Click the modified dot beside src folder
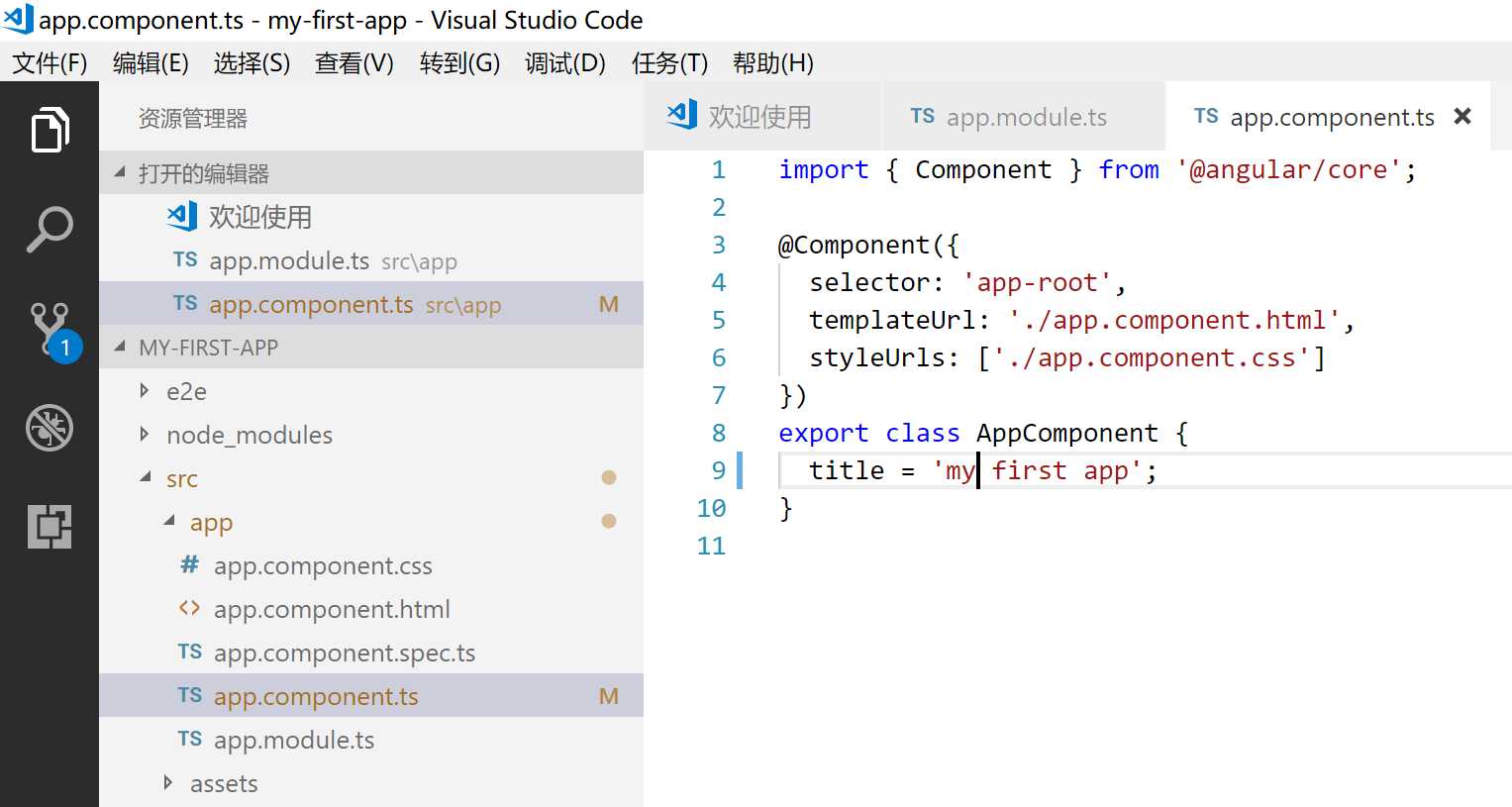This screenshot has height=807, width=1512. [609, 477]
